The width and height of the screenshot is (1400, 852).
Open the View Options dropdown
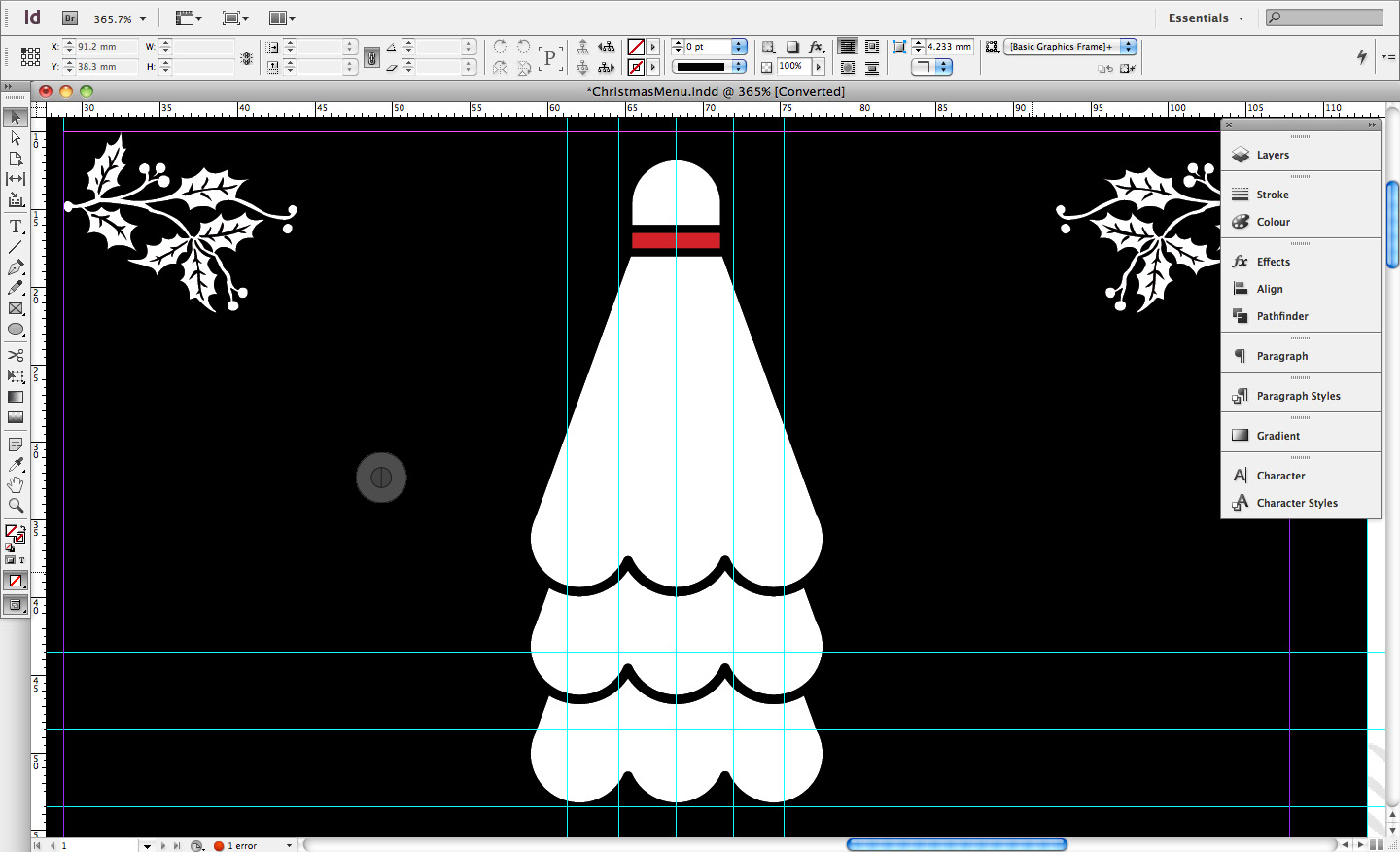(189, 18)
